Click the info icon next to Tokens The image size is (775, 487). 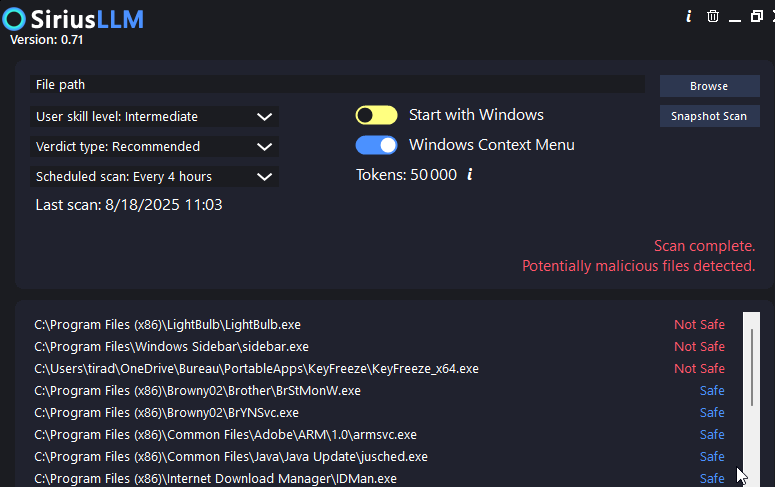pos(470,174)
